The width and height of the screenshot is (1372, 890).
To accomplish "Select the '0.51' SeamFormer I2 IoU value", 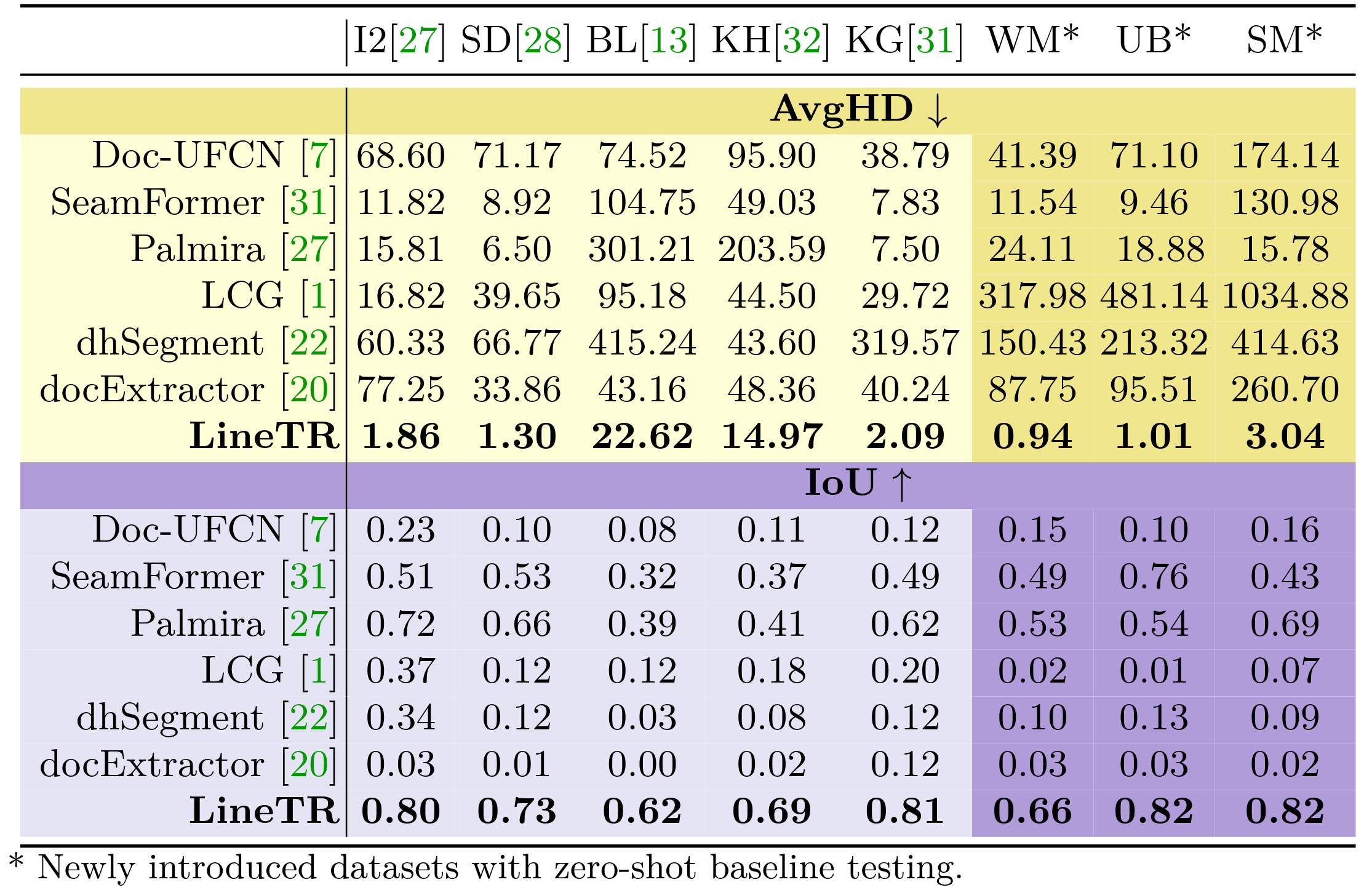I will click(401, 577).
